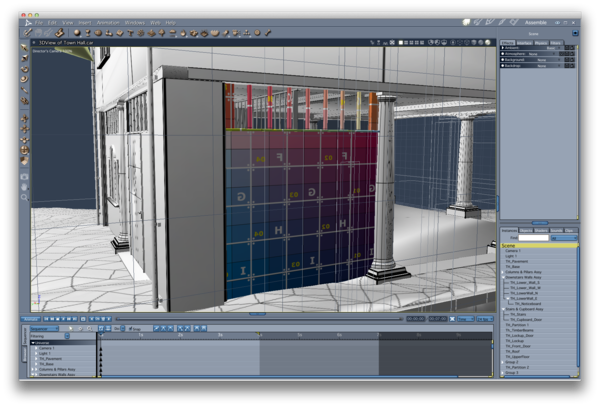Image resolution: width=600 pixels, height=407 pixels.
Task: Select the magnifier zoom tool
Action: point(24,197)
